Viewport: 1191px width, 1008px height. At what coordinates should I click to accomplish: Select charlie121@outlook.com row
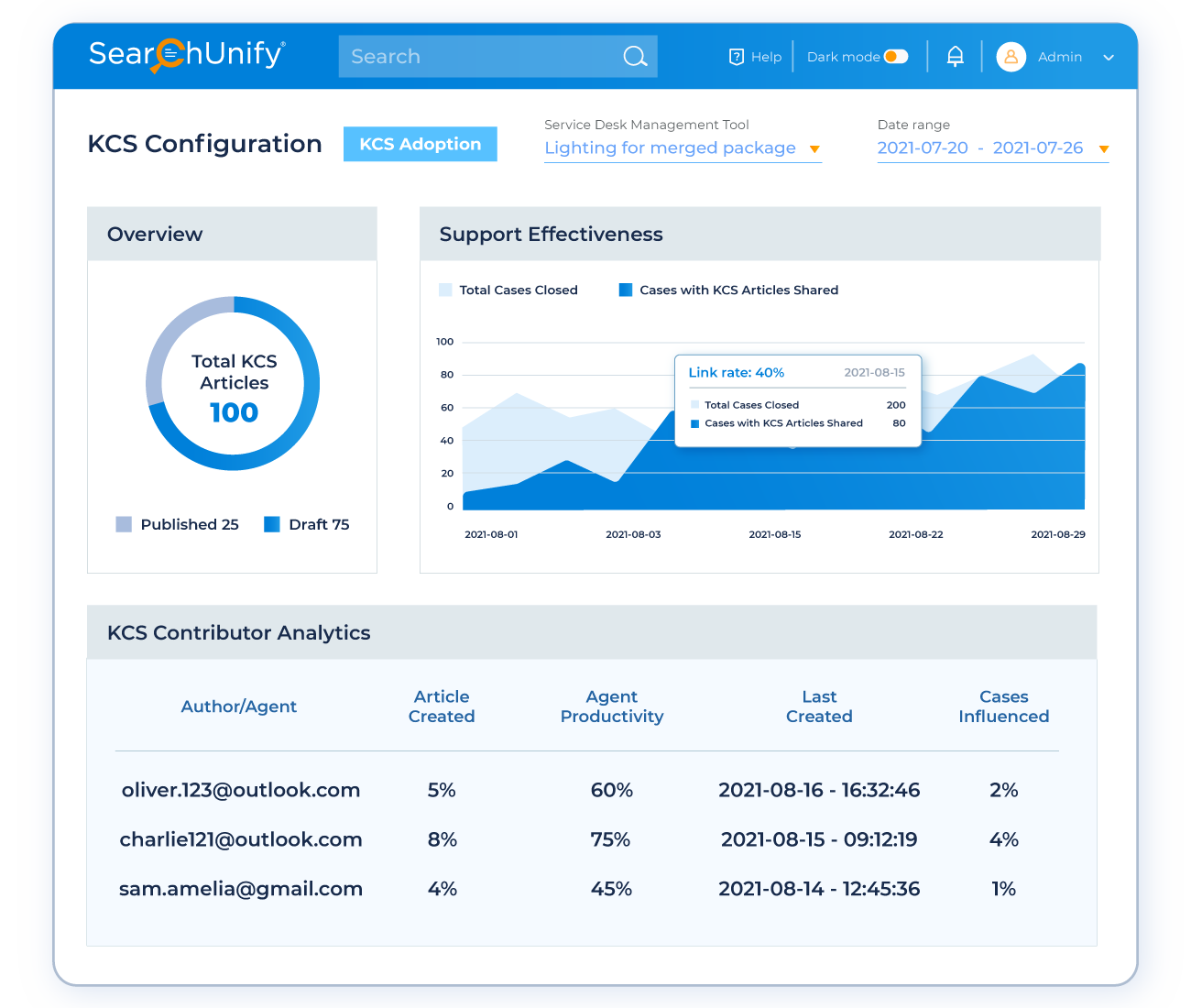(586, 839)
